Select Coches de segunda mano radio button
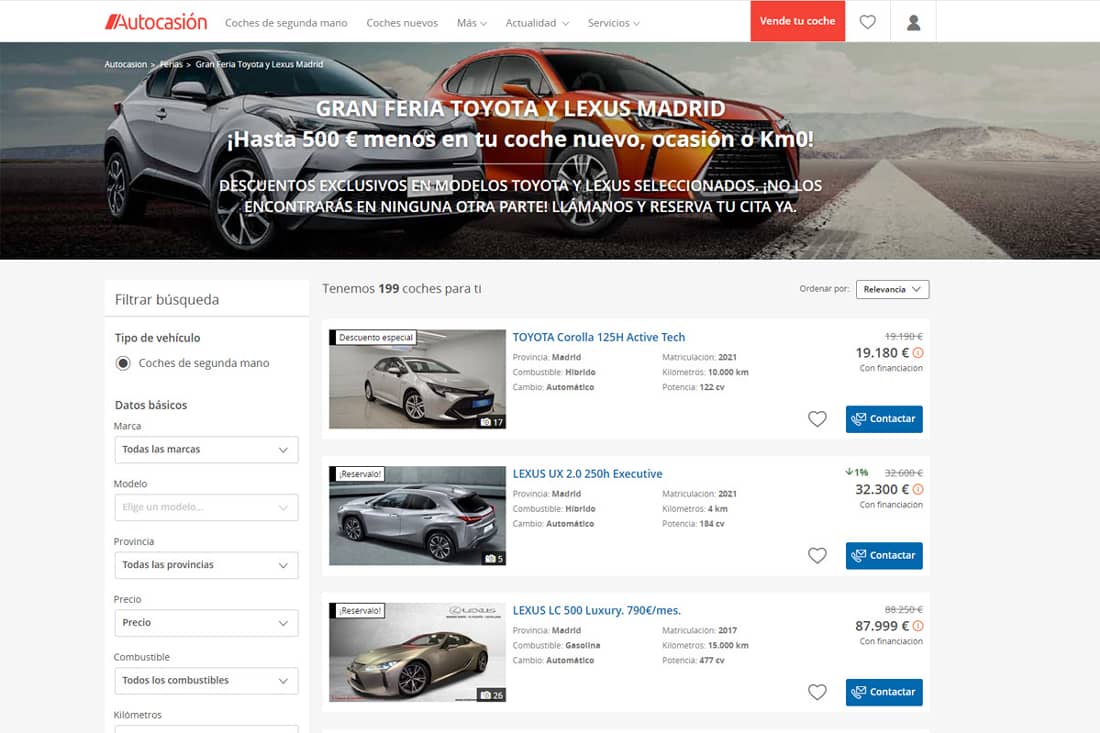Viewport: 1100px width, 733px height. coord(123,363)
